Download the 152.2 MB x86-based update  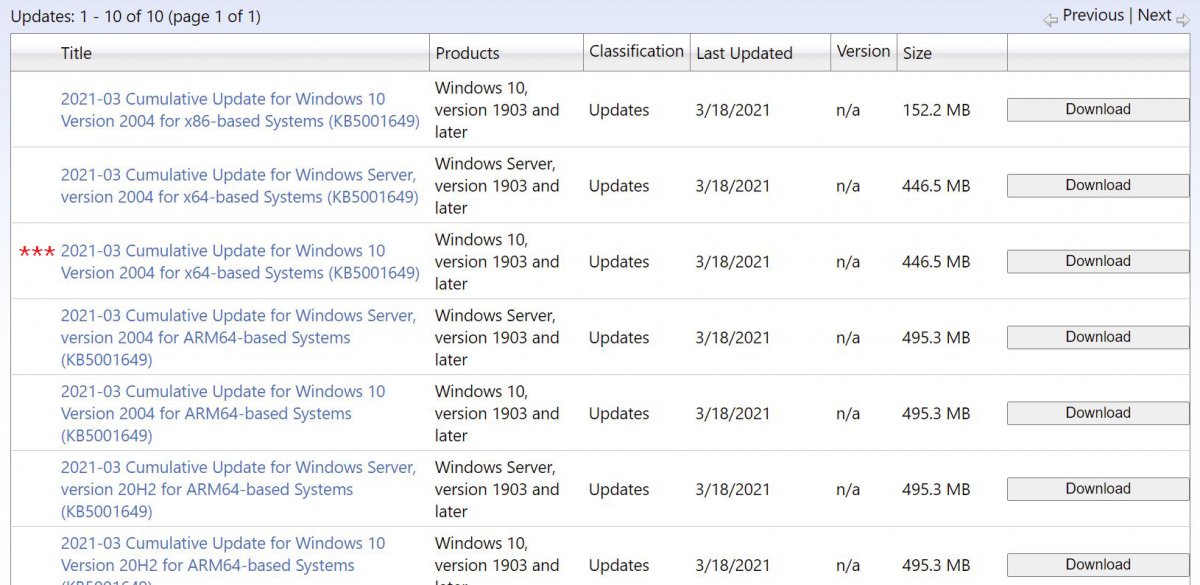(1097, 110)
